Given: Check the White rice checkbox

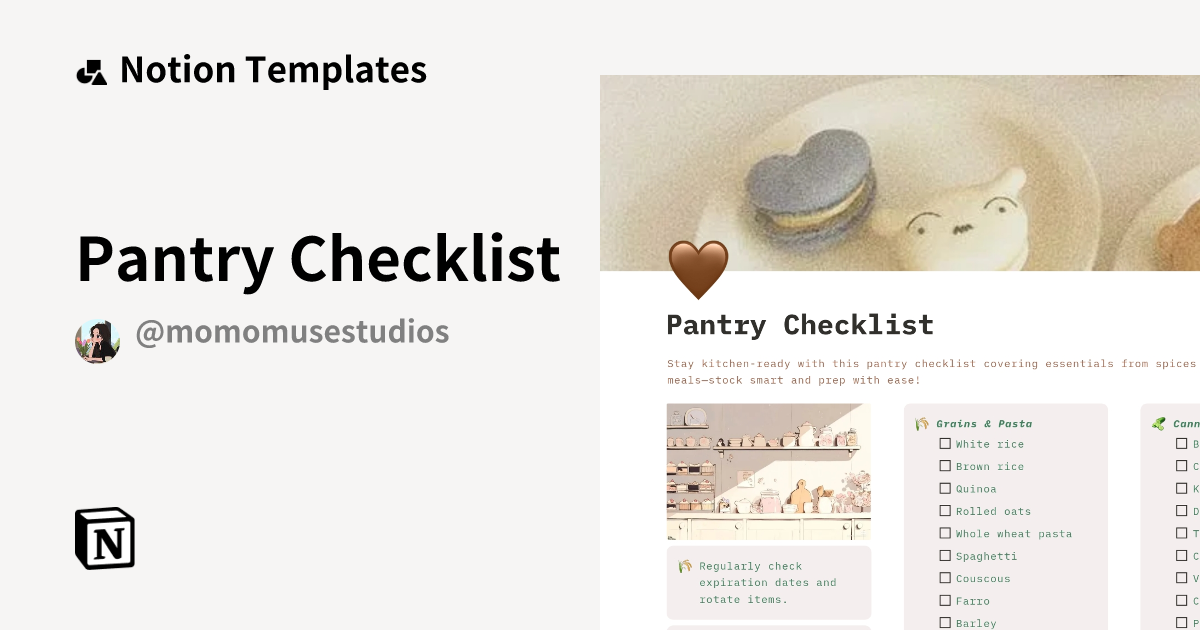Looking at the screenshot, I should point(945,443).
